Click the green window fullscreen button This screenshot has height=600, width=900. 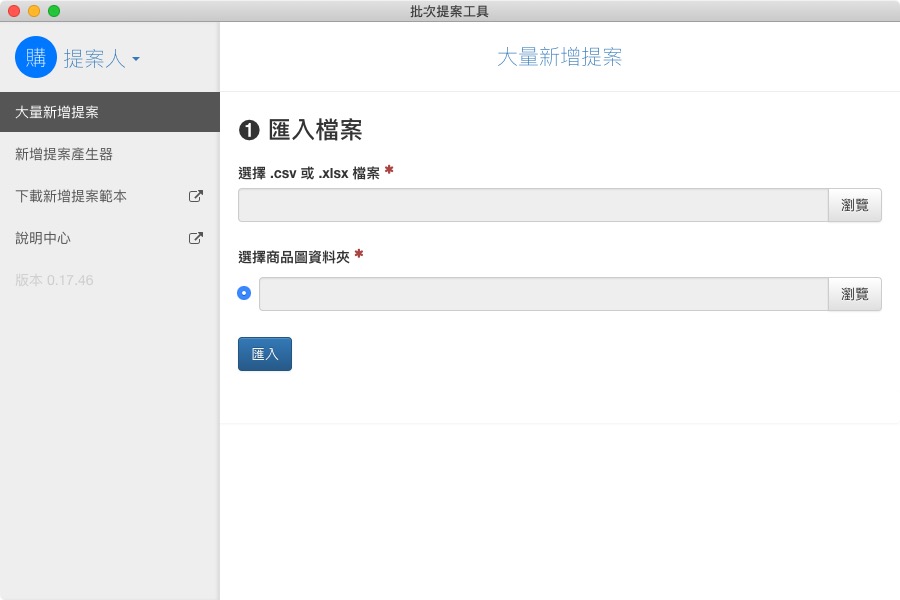point(54,11)
